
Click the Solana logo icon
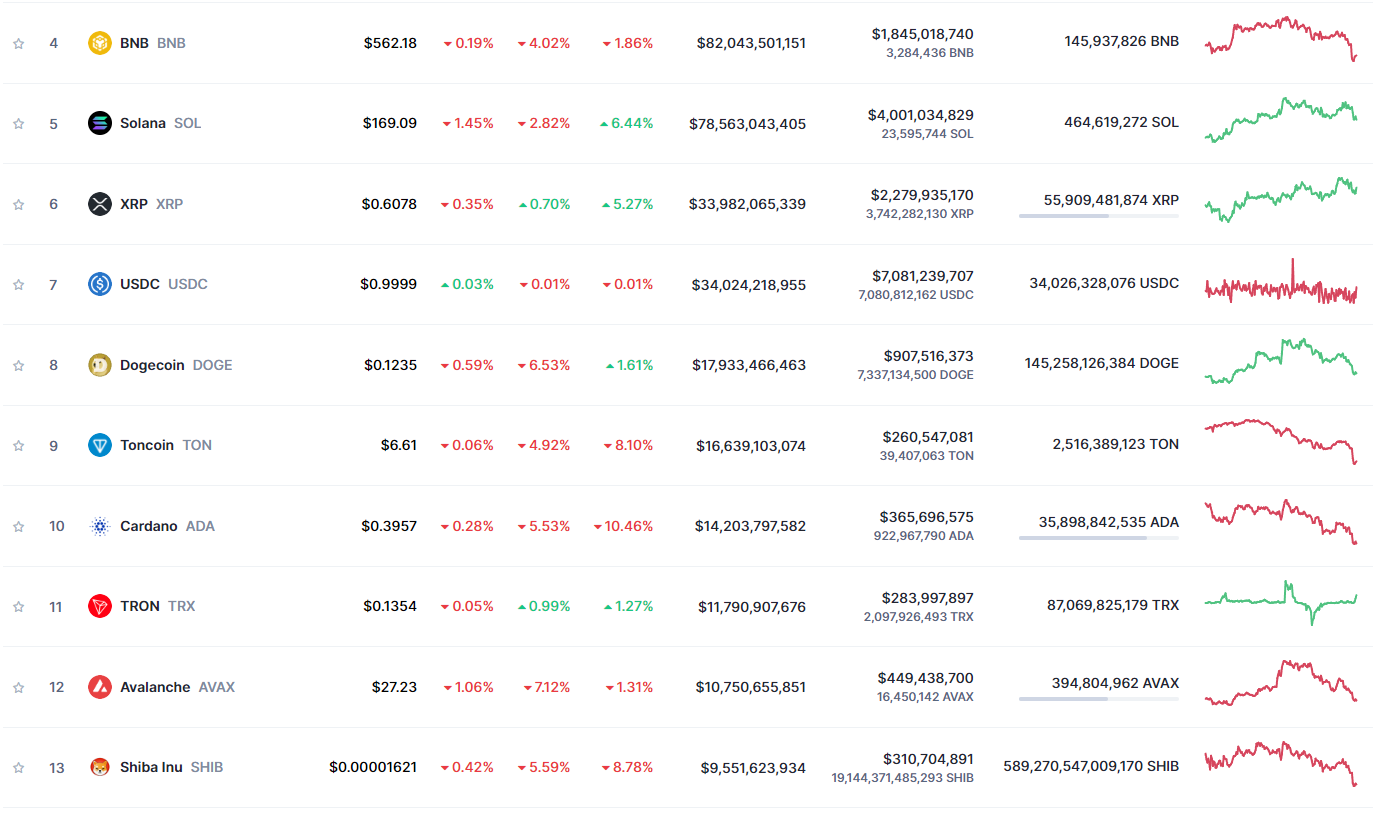(x=100, y=123)
